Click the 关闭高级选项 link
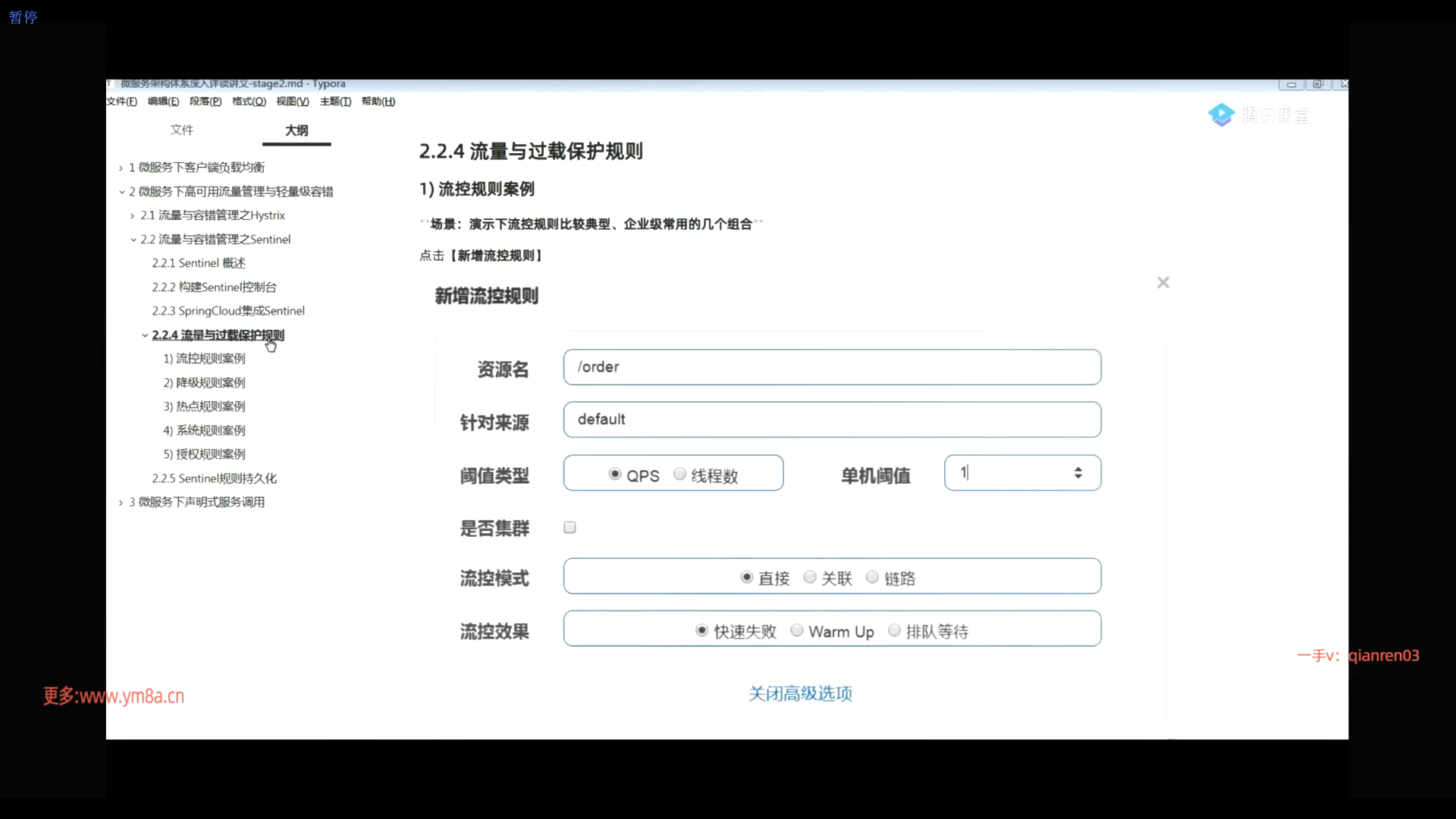This screenshot has width=1456, height=819. tap(800, 694)
